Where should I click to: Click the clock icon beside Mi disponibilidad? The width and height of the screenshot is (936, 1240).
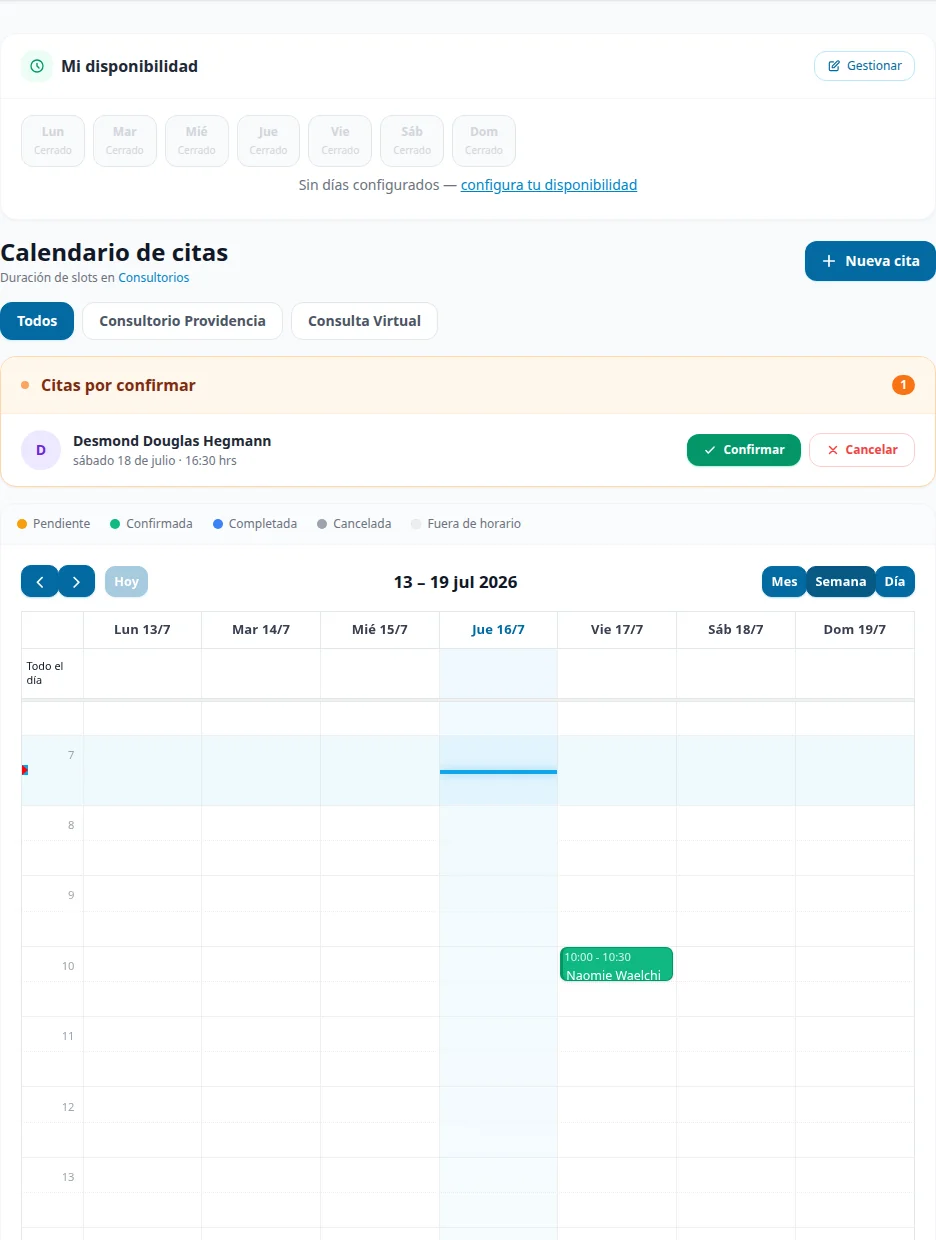point(37,66)
